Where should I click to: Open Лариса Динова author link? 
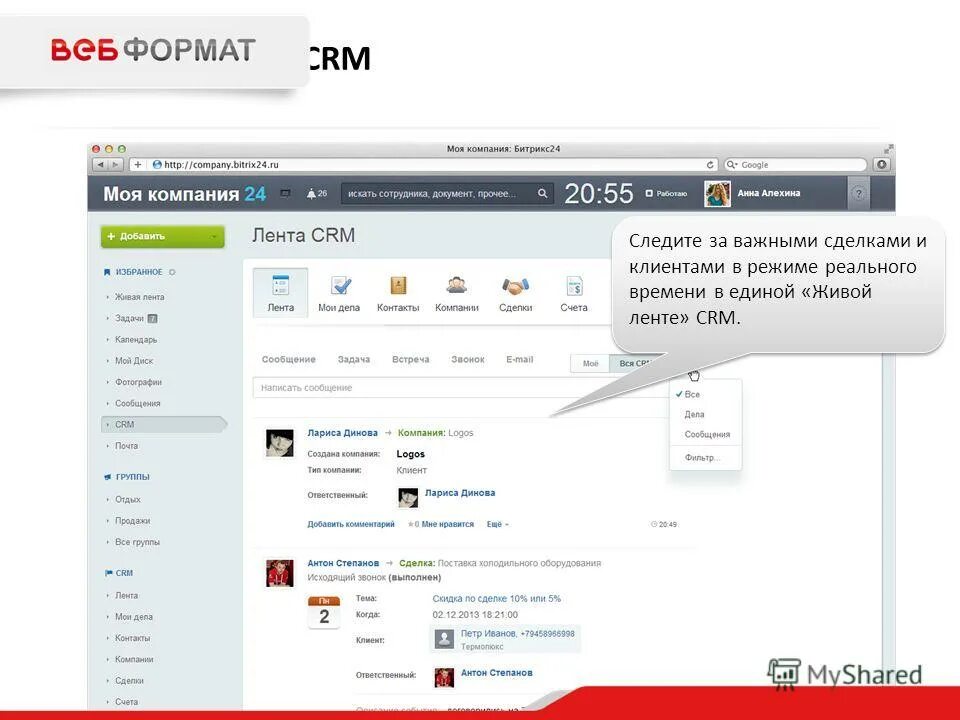point(342,433)
